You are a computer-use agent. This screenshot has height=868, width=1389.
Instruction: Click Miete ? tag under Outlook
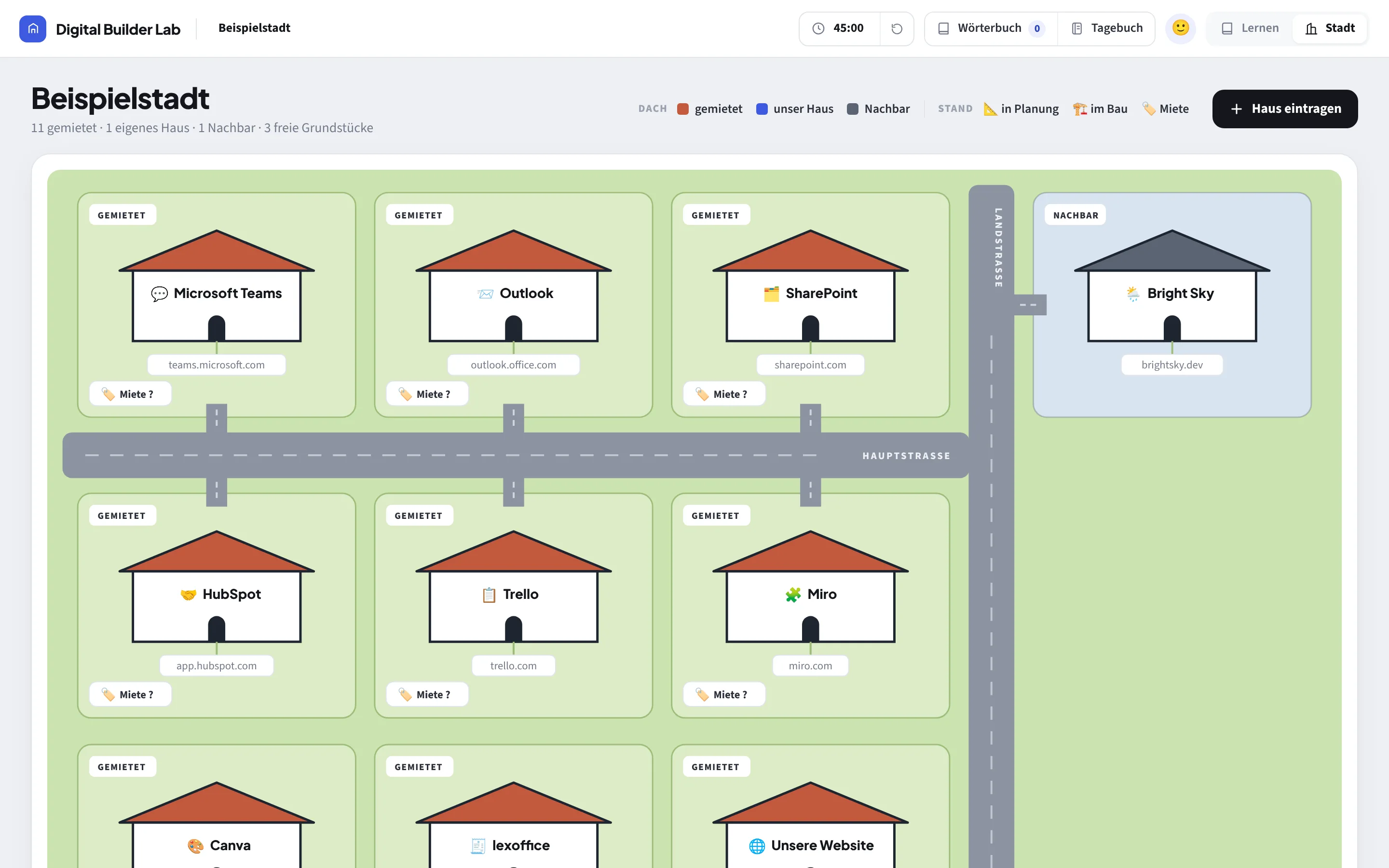tap(426, 394)
